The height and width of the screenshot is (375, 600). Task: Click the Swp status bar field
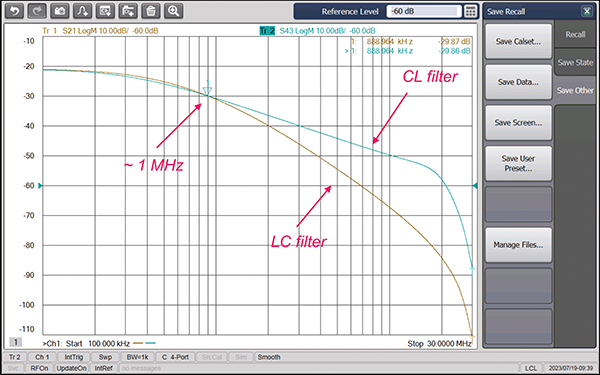105,357
